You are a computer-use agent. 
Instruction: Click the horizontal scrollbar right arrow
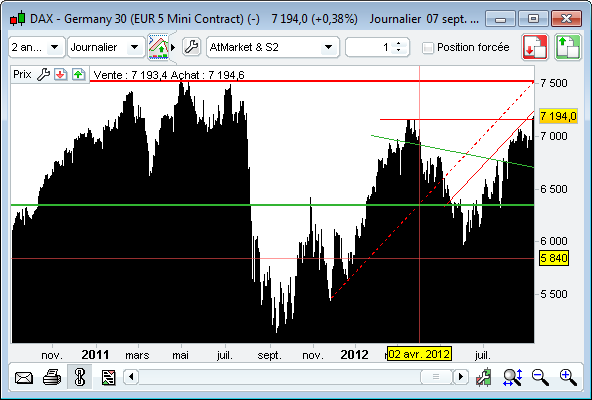(460, 377)
